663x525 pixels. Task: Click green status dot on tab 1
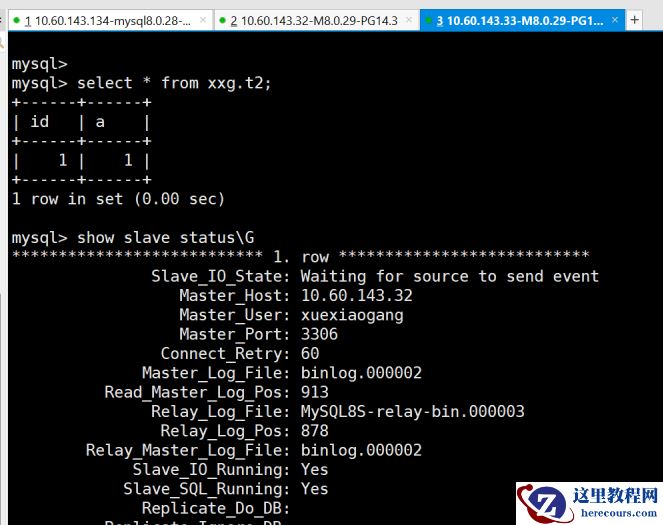pyautogui.click(x=16, y=20)
